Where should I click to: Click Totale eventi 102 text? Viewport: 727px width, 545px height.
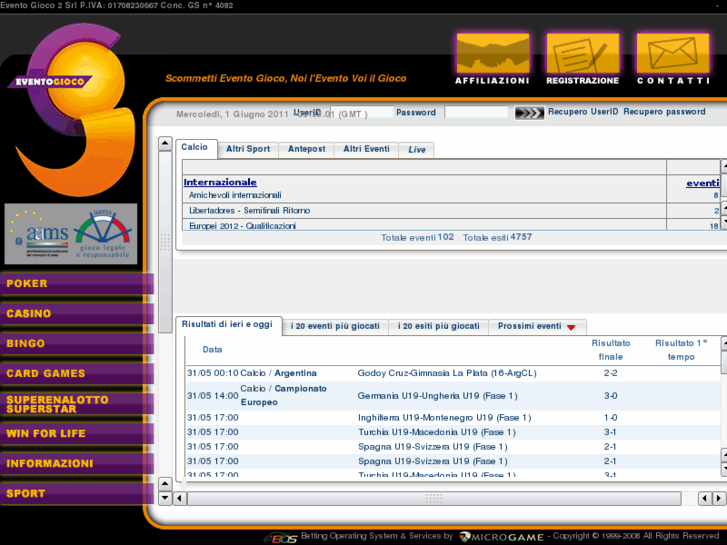(417, 237)
